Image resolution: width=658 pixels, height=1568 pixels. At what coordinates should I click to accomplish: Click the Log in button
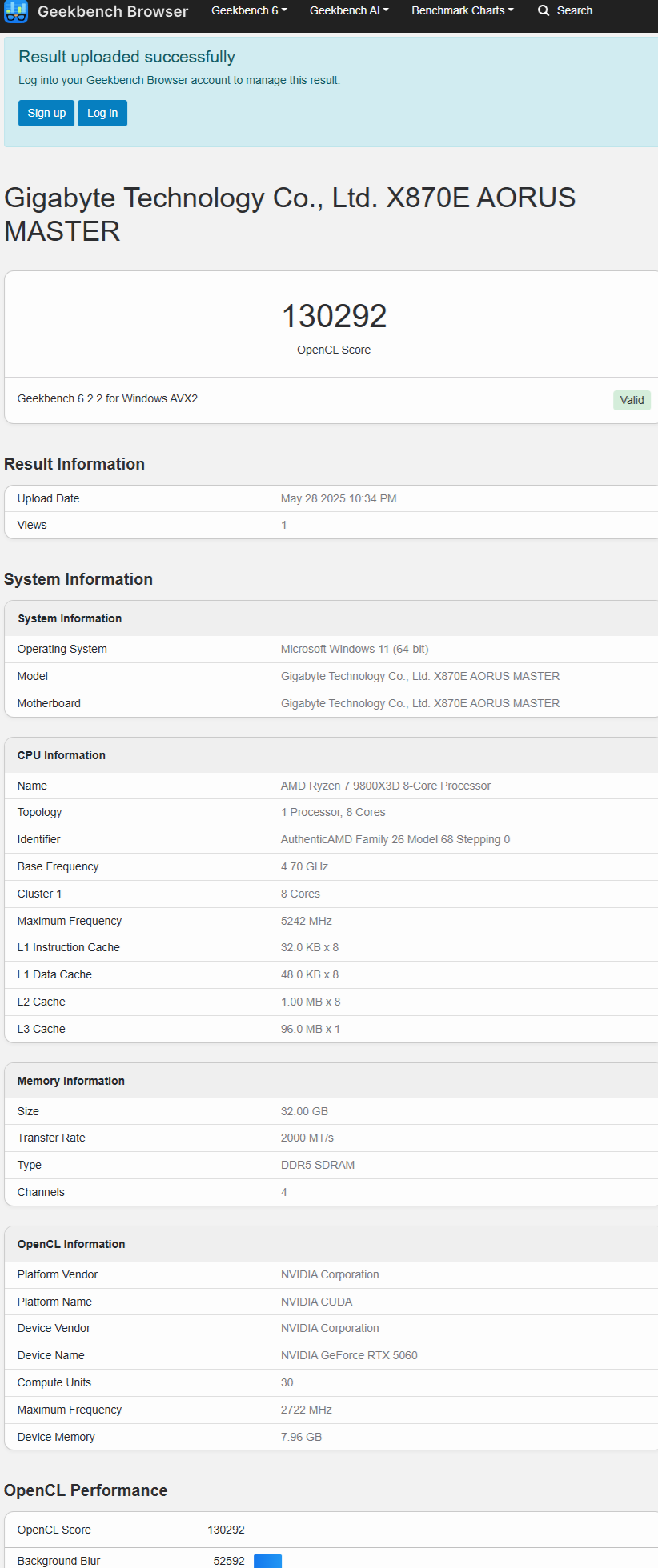[x=102, y=113]
